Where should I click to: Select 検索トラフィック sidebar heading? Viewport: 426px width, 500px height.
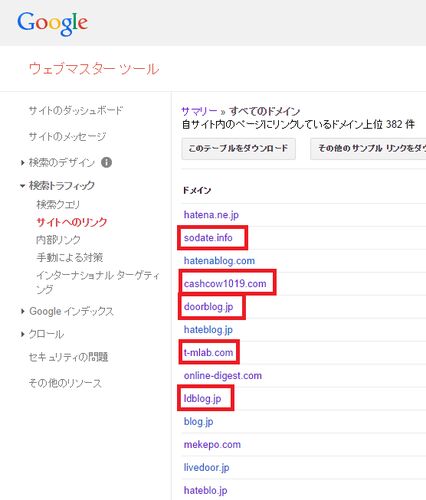[x=62, y=185]
